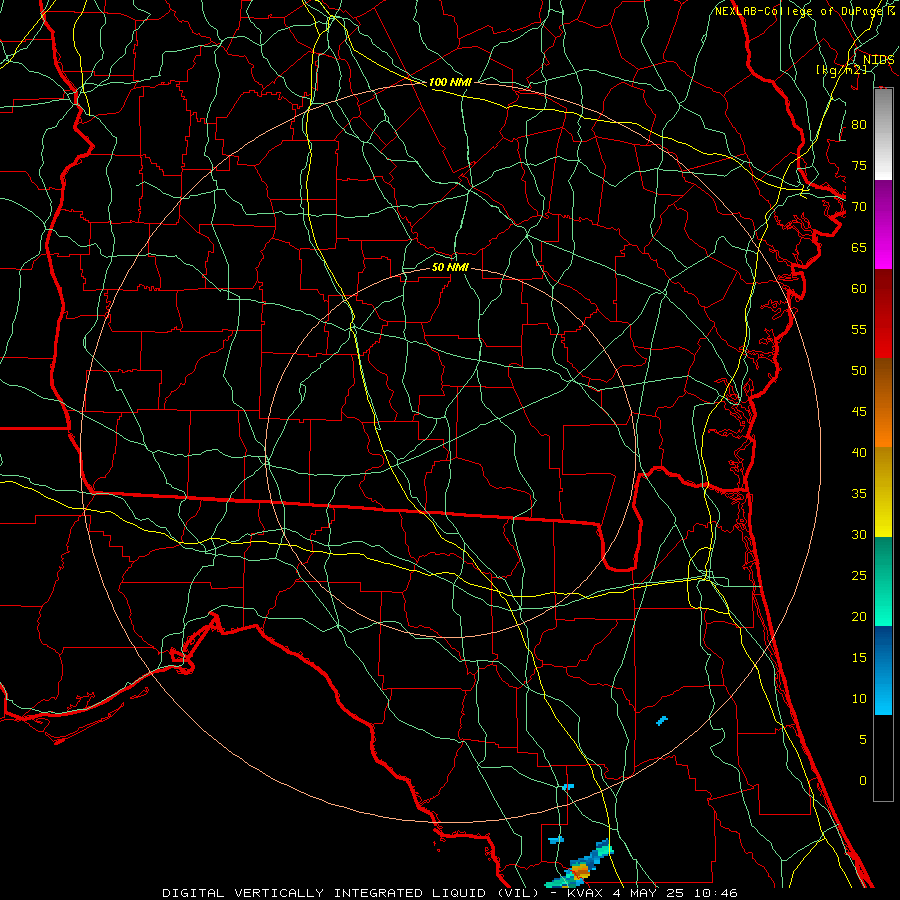Click the 45 value on the color scale
Viewport: 900px width, 900px height.
(859, 412)
